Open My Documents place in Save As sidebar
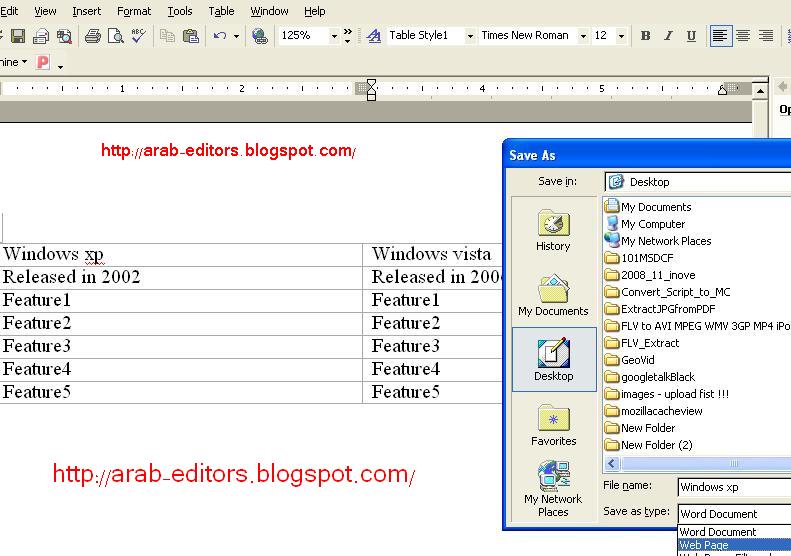The image size is (791, 556). coord(553,295)
